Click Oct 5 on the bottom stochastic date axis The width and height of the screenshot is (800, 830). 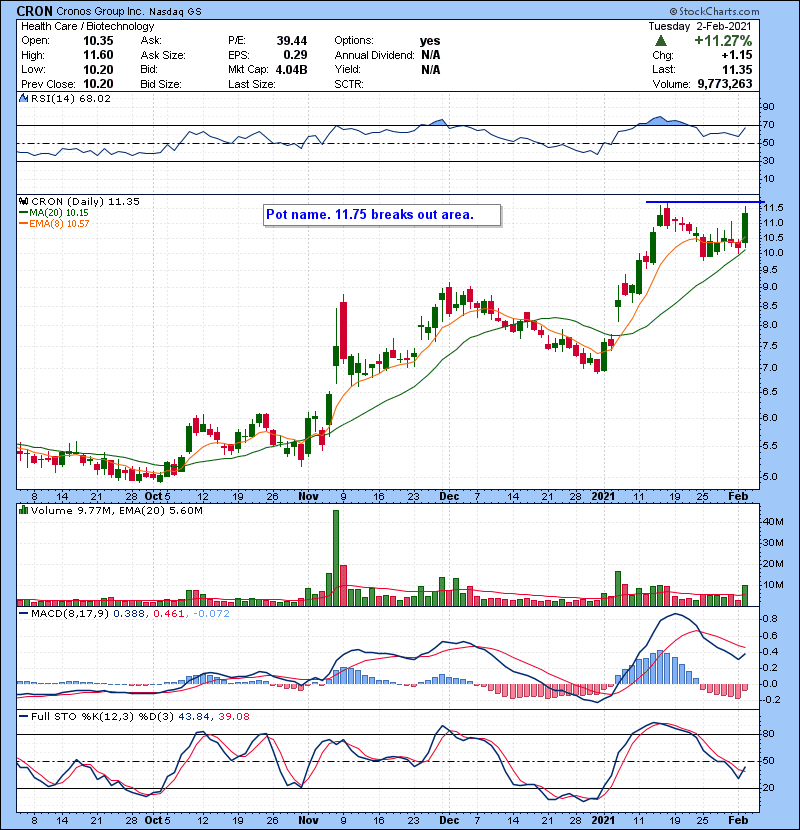[157, 820]
